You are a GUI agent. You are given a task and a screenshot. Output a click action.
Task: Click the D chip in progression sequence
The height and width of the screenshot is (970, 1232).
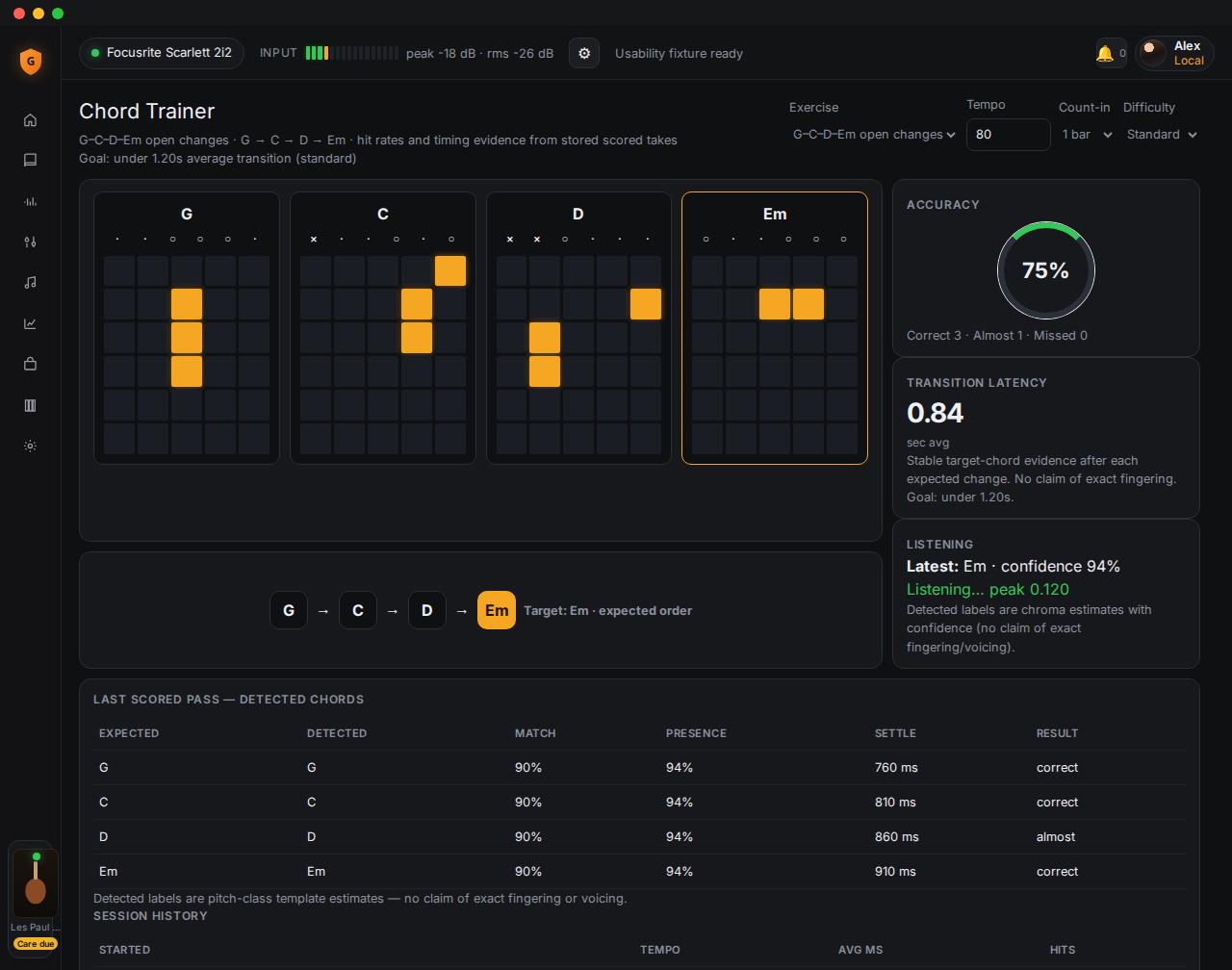pos(427,610)
